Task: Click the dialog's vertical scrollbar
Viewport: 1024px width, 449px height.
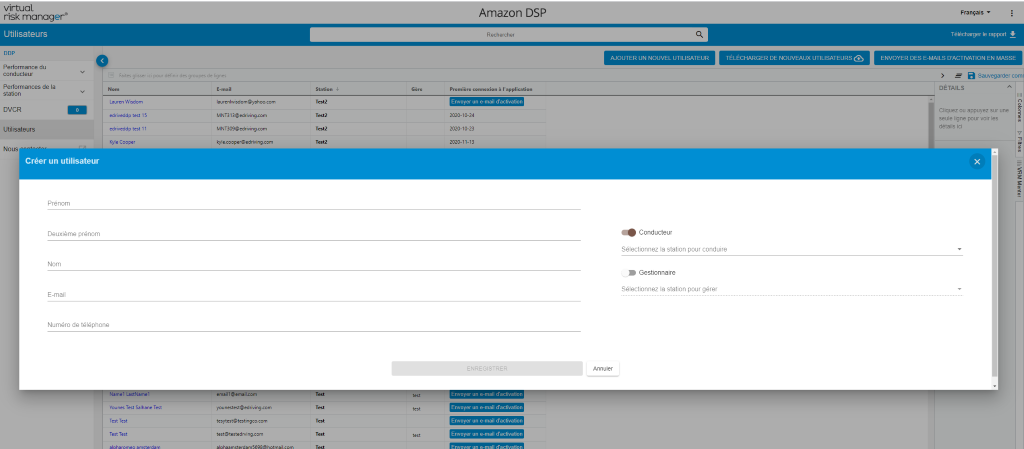Action: pos(995,268)
